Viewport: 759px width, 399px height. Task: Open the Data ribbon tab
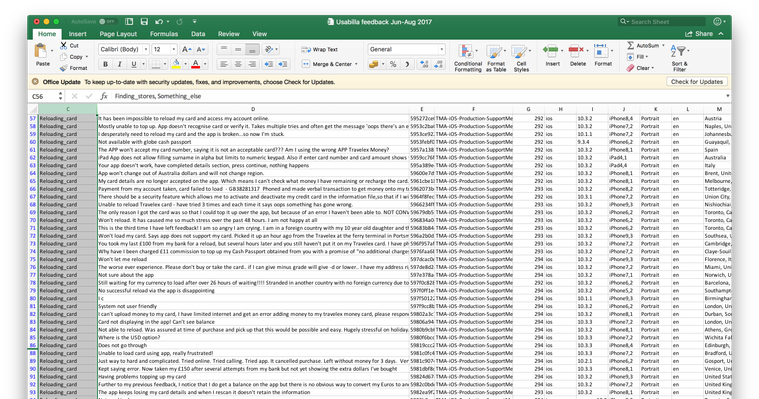(x=198, y=34)
